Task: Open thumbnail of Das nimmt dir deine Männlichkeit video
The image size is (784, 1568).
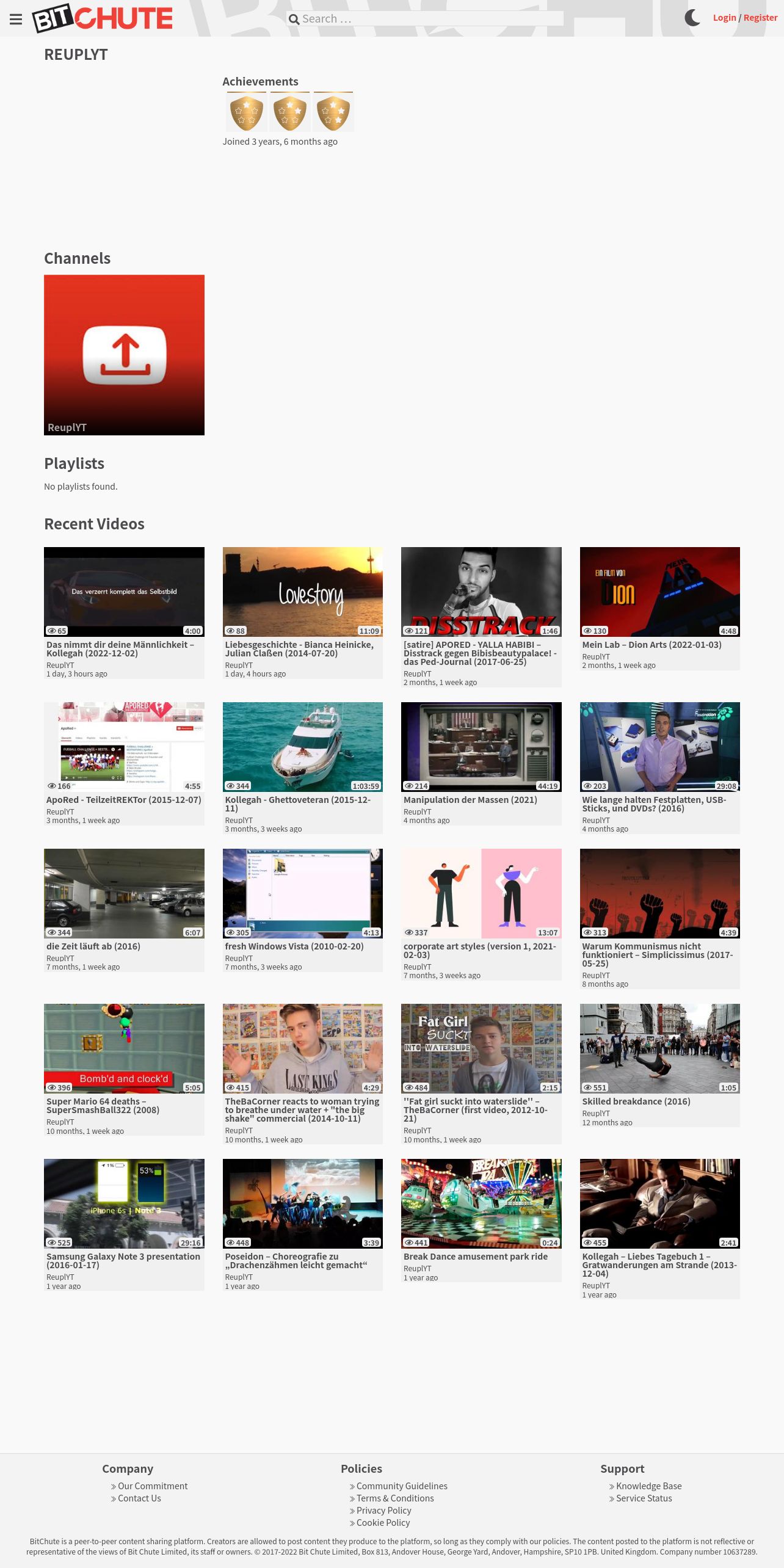Action: coord(124,592)
